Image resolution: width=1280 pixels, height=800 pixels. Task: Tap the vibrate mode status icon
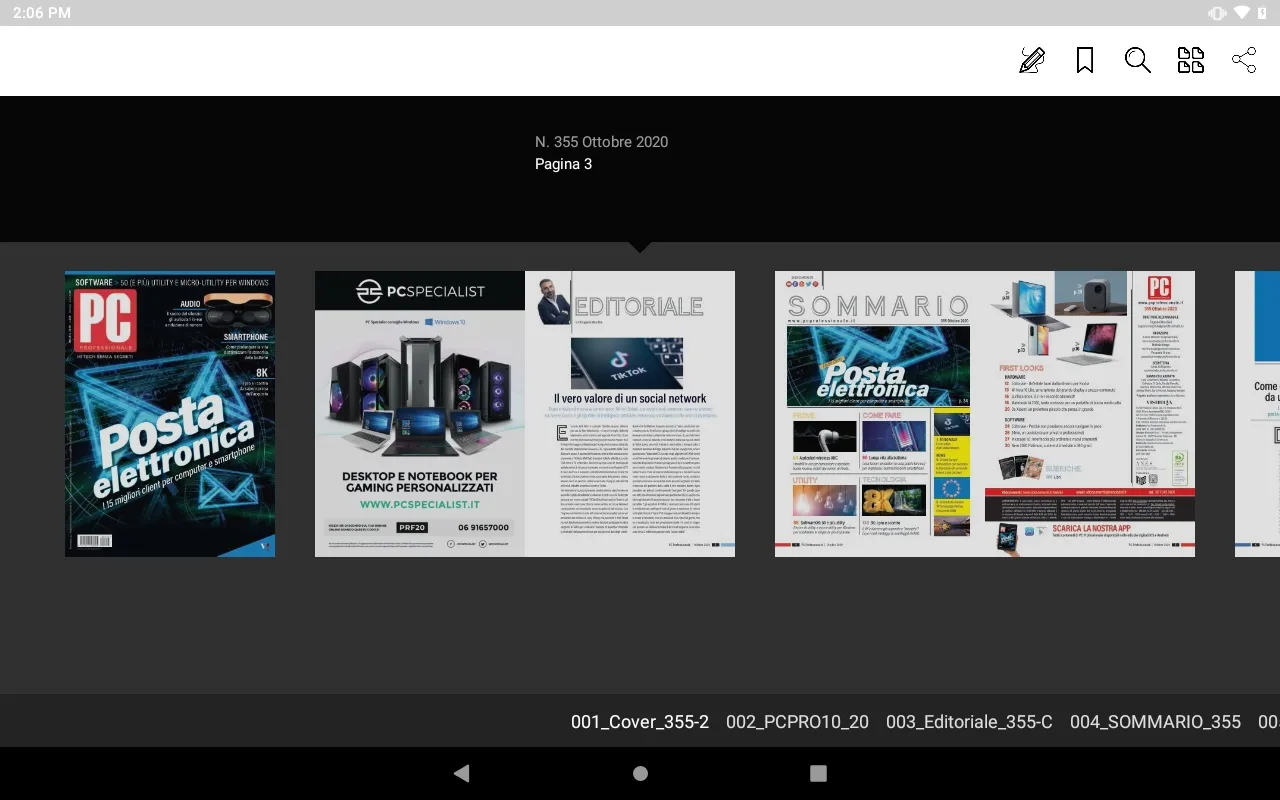pyautogui.click(x=1217, y=13)
